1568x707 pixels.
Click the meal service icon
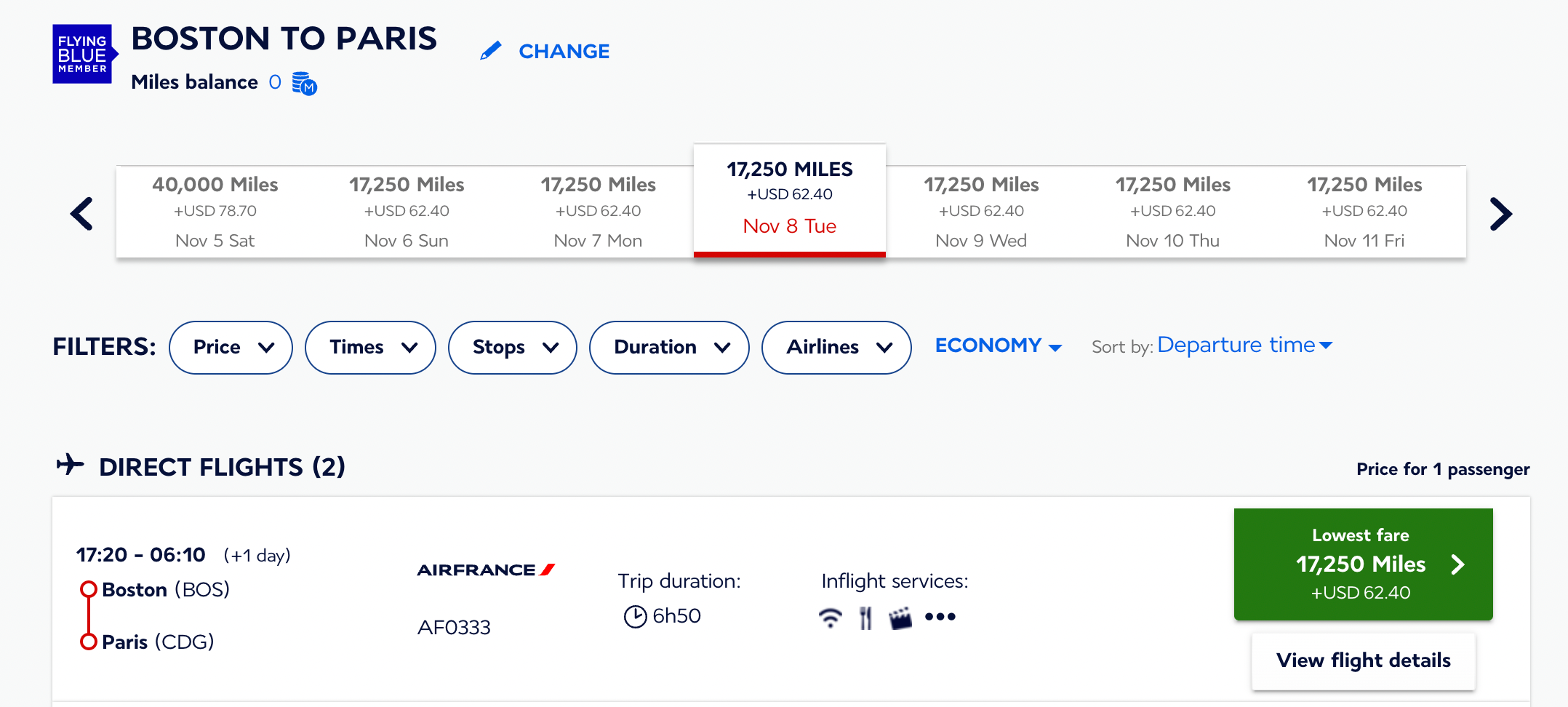click(865, 618)
